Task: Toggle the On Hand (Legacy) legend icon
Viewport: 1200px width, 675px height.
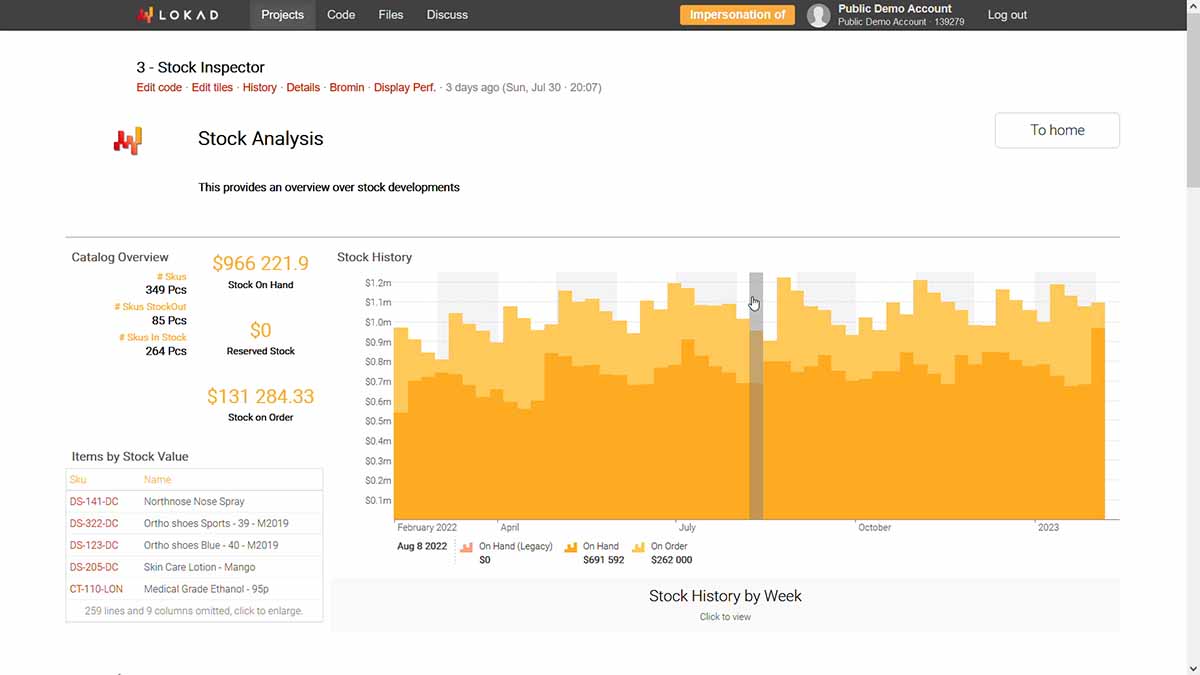Action: (466, 547)
